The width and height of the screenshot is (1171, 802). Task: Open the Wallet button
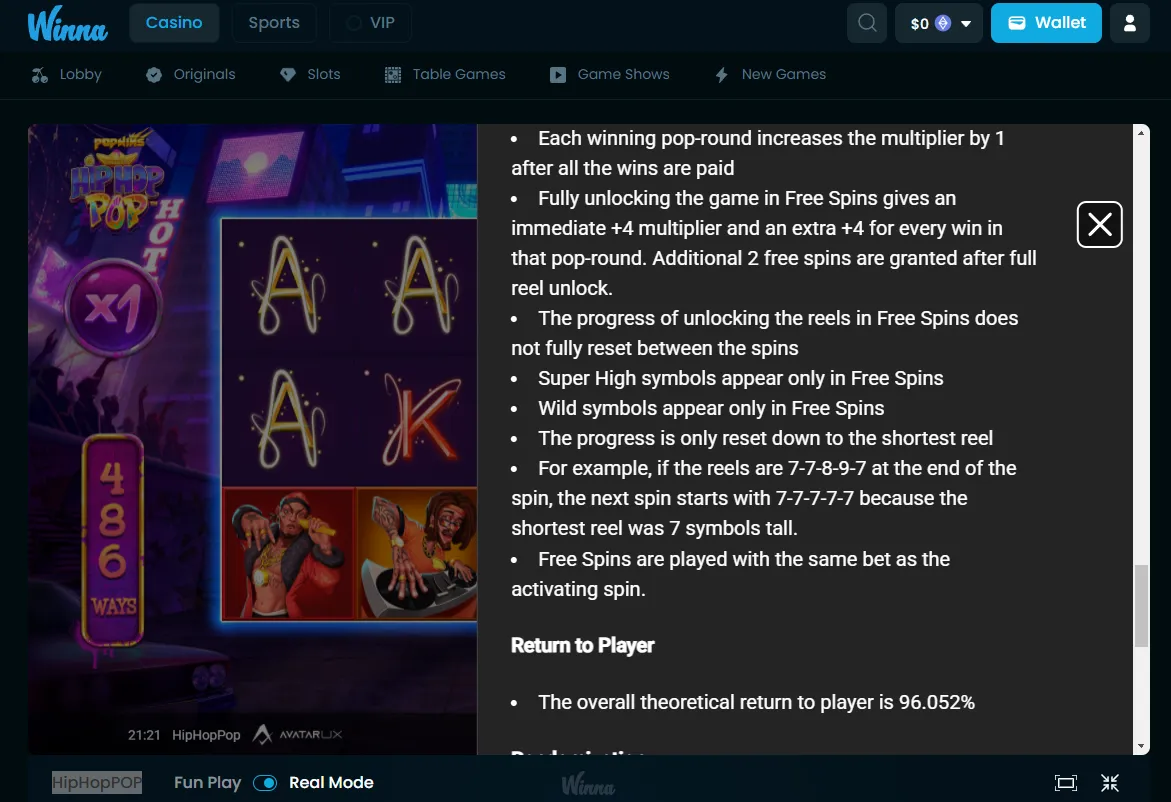[x=1046, y=23]
